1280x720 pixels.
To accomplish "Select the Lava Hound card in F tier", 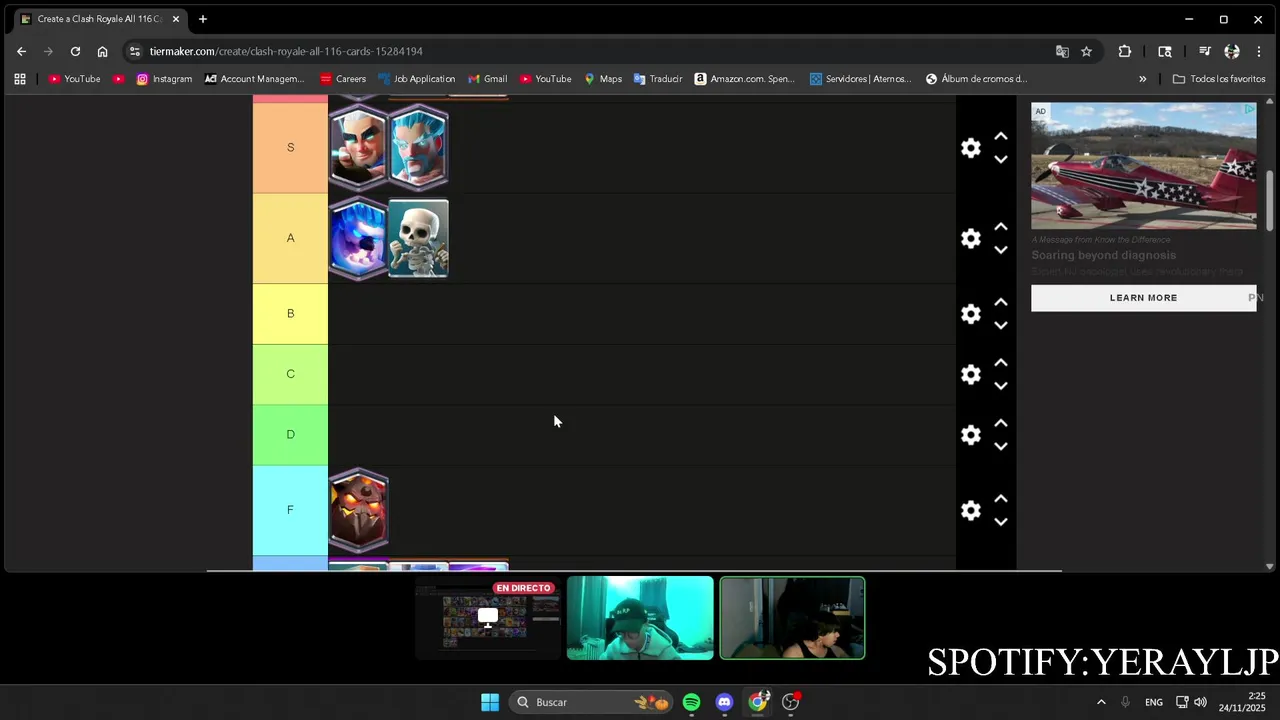I will pyautogui.click(x=358, y=510).
